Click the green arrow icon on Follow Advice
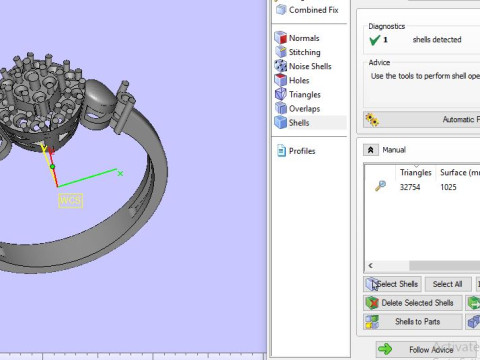This screenshot has height=360, width=480. pyautogui.click(x=385, y=349)
